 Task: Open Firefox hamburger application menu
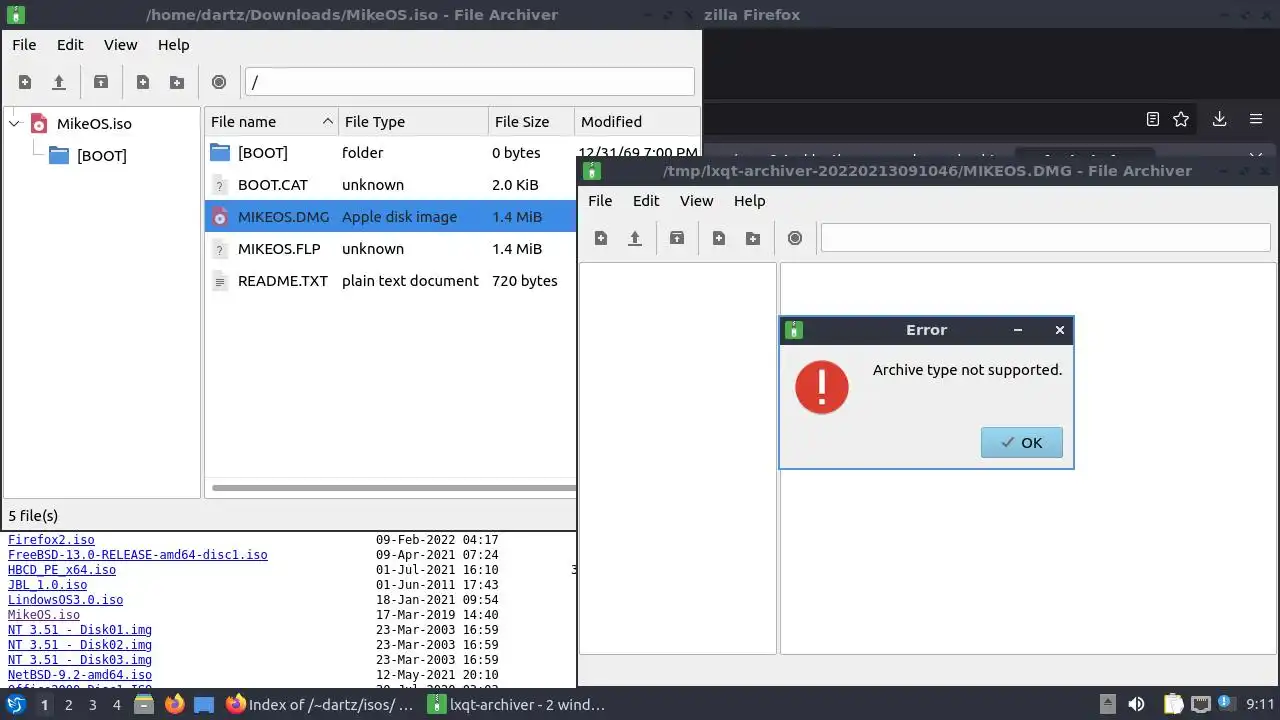pos(1256,119)
